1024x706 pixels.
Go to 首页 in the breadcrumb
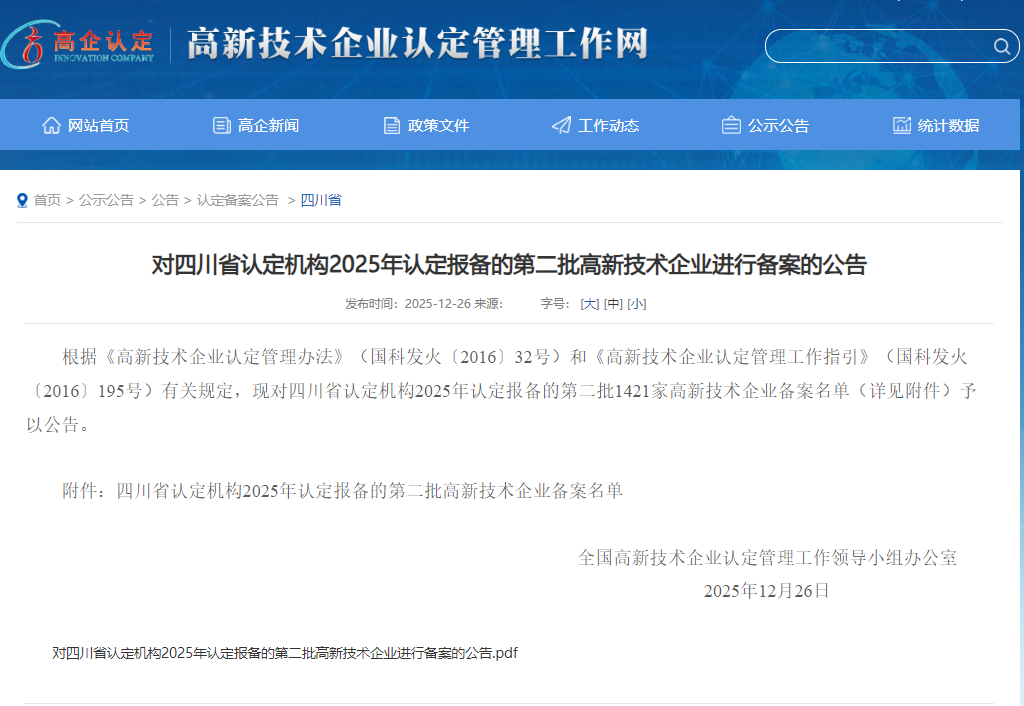click(47, 200)
